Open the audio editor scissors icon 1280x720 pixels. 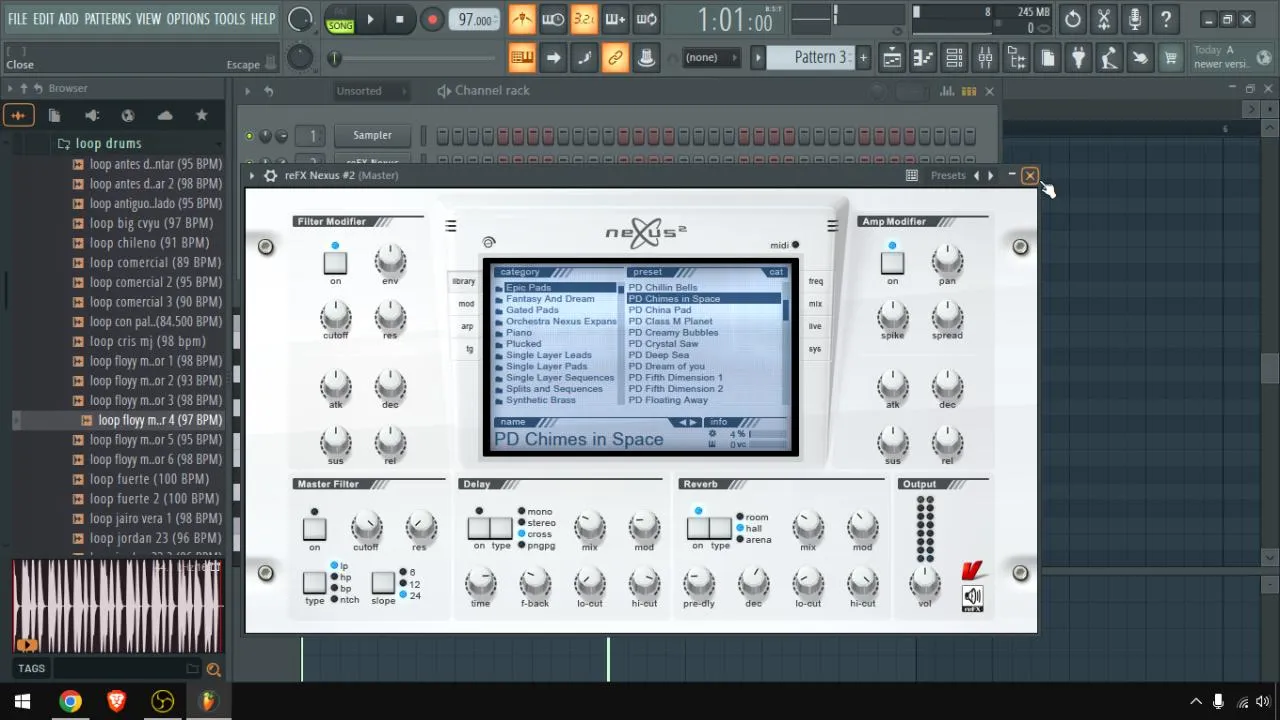tap(1103, 19)
